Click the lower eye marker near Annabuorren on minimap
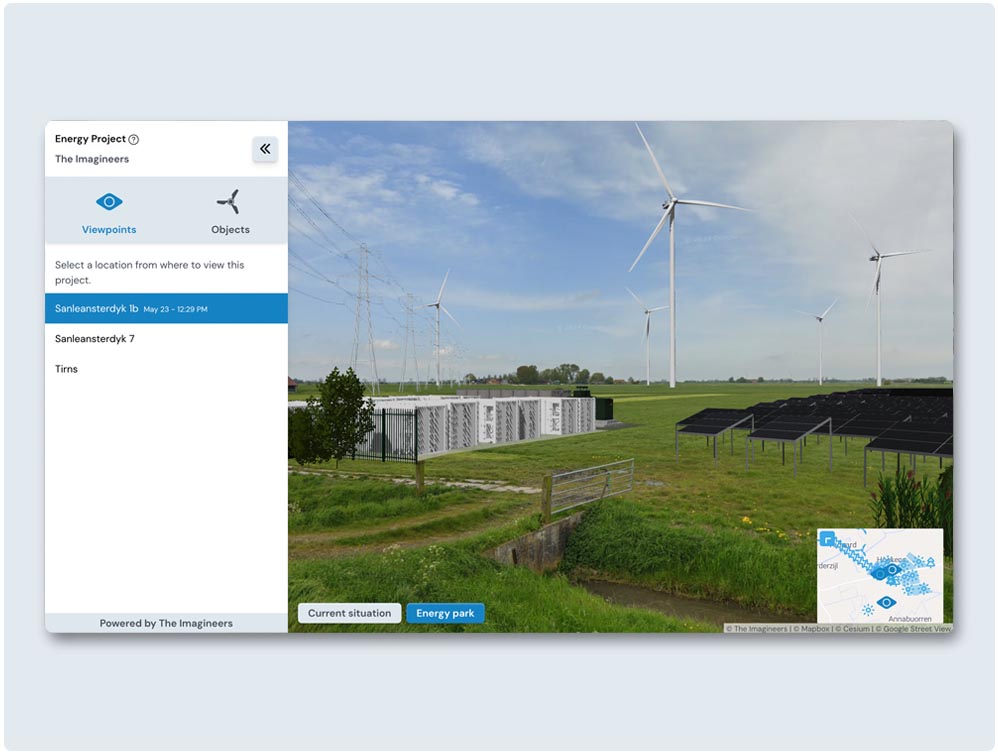The height and width of the screenshot is (755, 998). point(886,602)
